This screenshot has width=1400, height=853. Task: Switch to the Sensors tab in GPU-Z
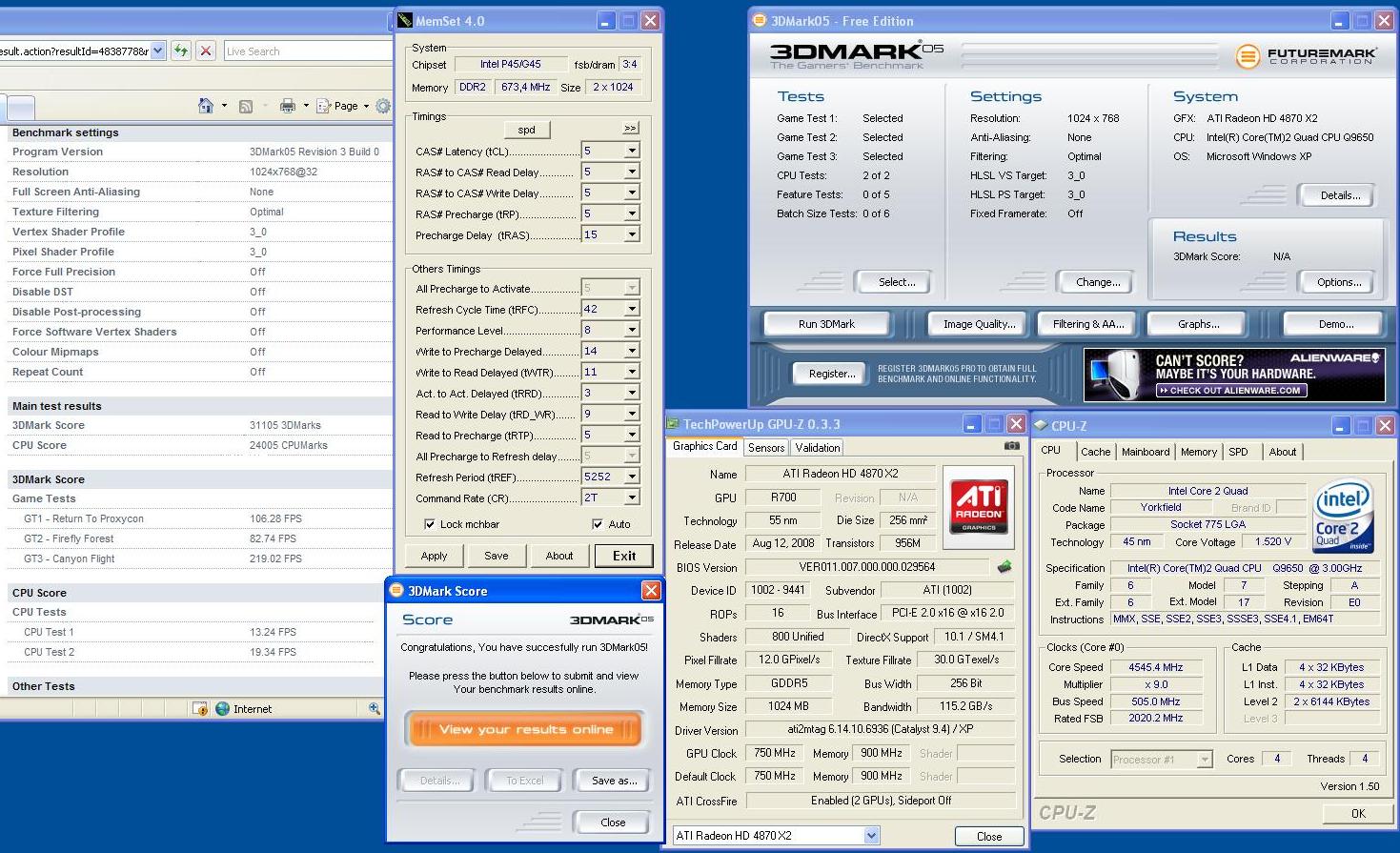coord(766,447)
